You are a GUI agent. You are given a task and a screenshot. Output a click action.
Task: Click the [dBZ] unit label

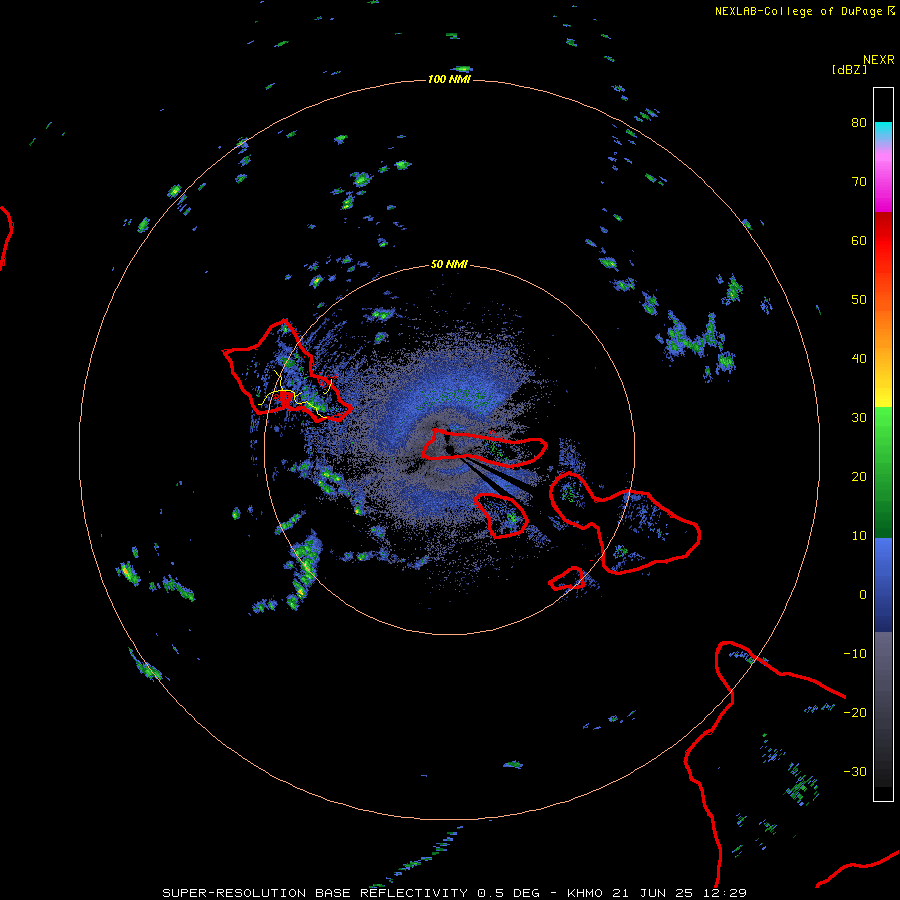click(849, 69)
